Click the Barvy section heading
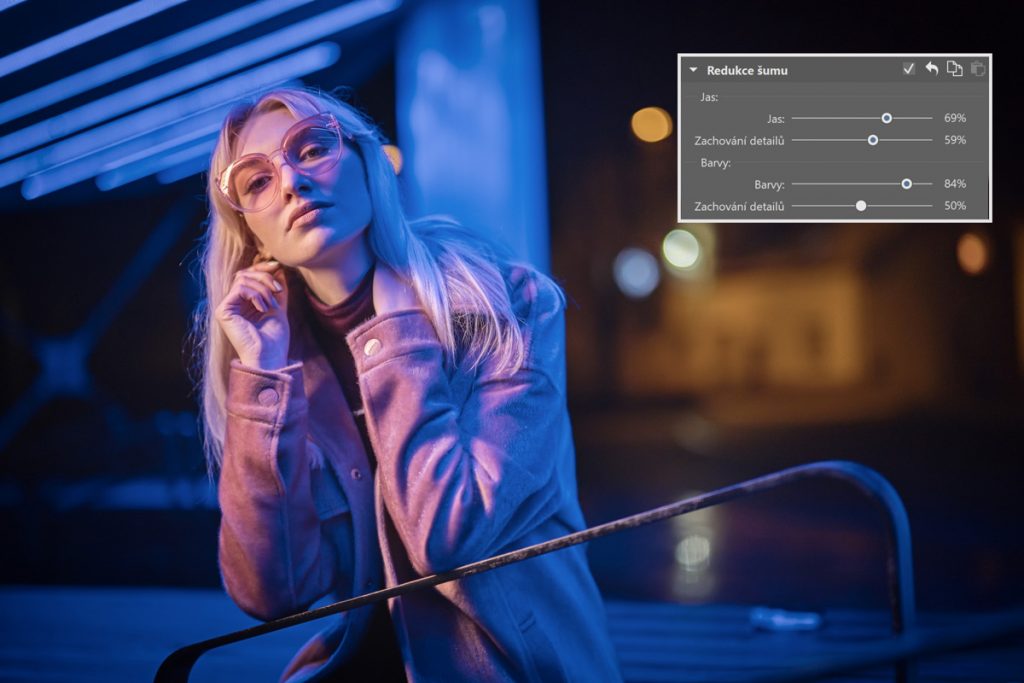Viewport: 1024px width, 683px height. click(714, 162)
